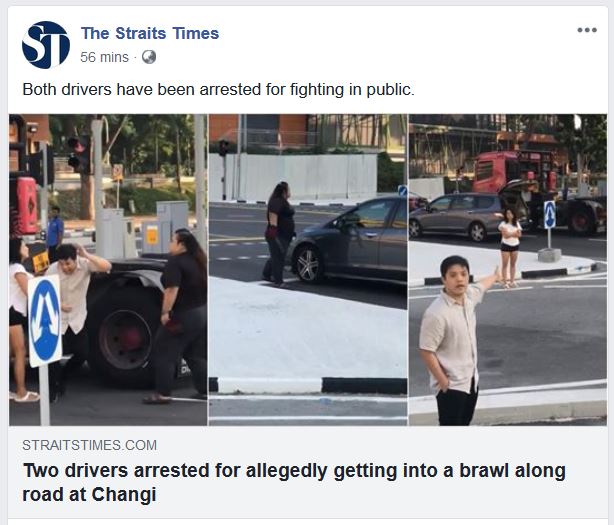
Task: Open the middle photo with grey car
Action: click(308, 270)
